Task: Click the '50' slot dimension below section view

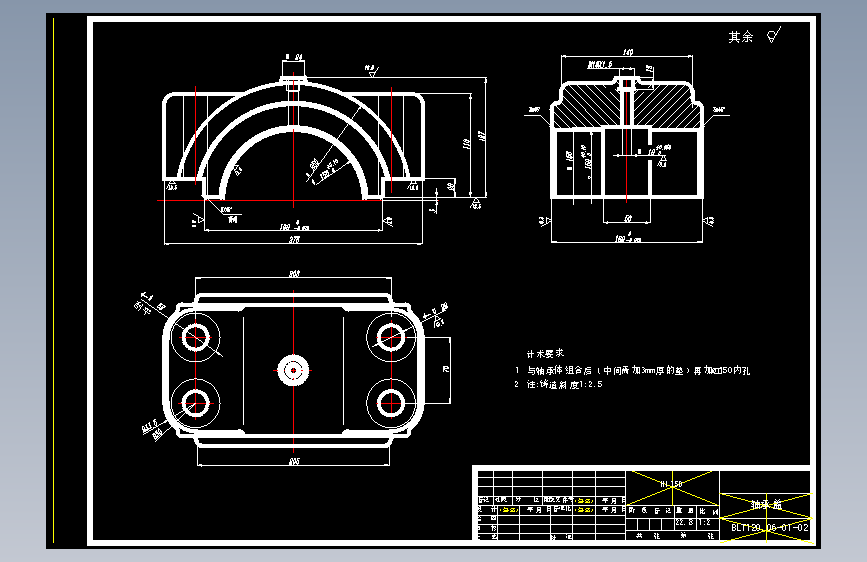Action: [x=628, y=219]
